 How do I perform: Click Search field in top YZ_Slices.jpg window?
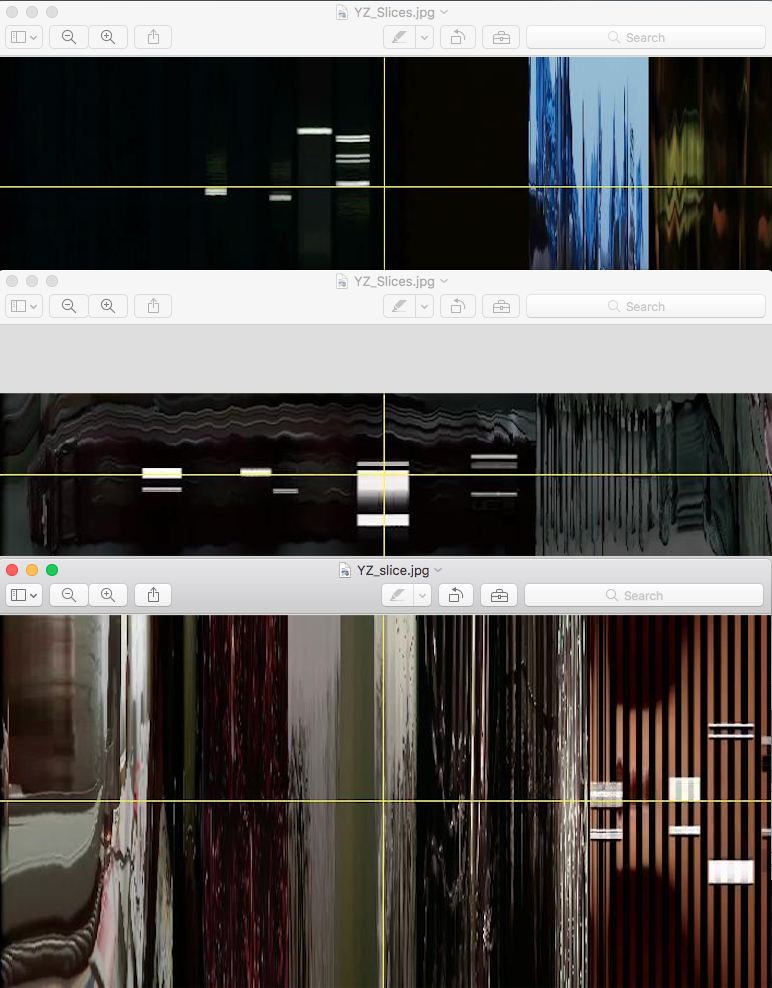tap(645, 37)
